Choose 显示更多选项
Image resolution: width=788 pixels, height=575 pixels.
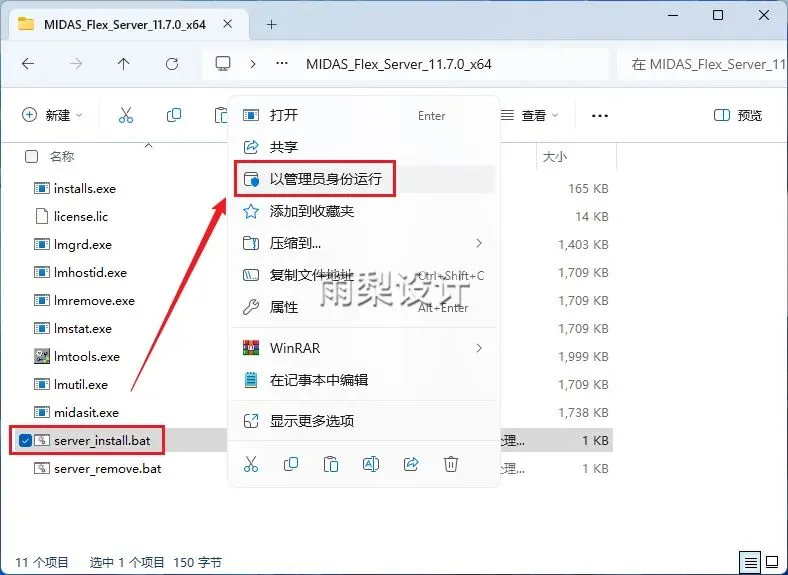click(364, 421)
